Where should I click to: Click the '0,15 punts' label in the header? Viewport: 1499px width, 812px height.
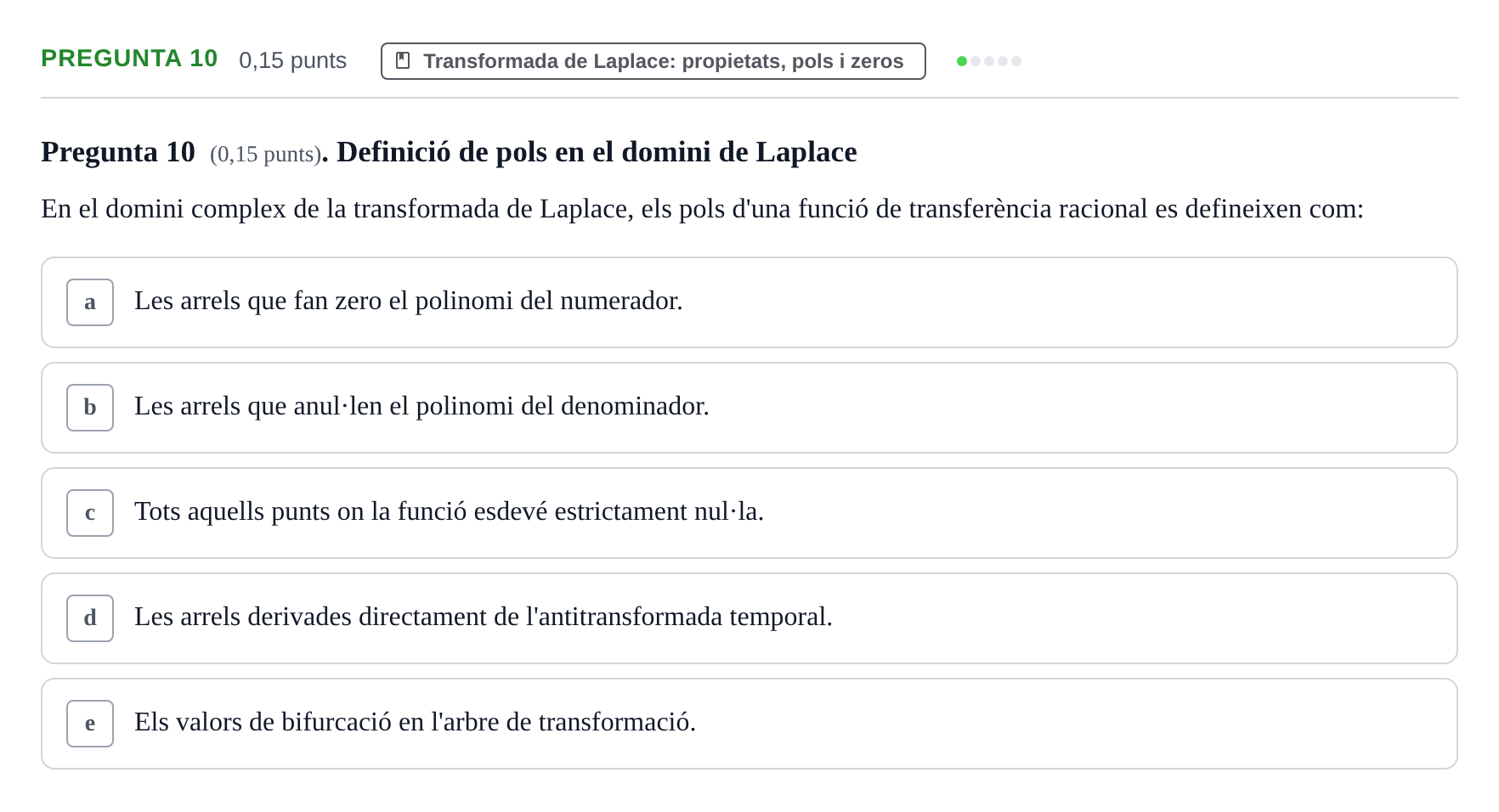coord(293,60)
